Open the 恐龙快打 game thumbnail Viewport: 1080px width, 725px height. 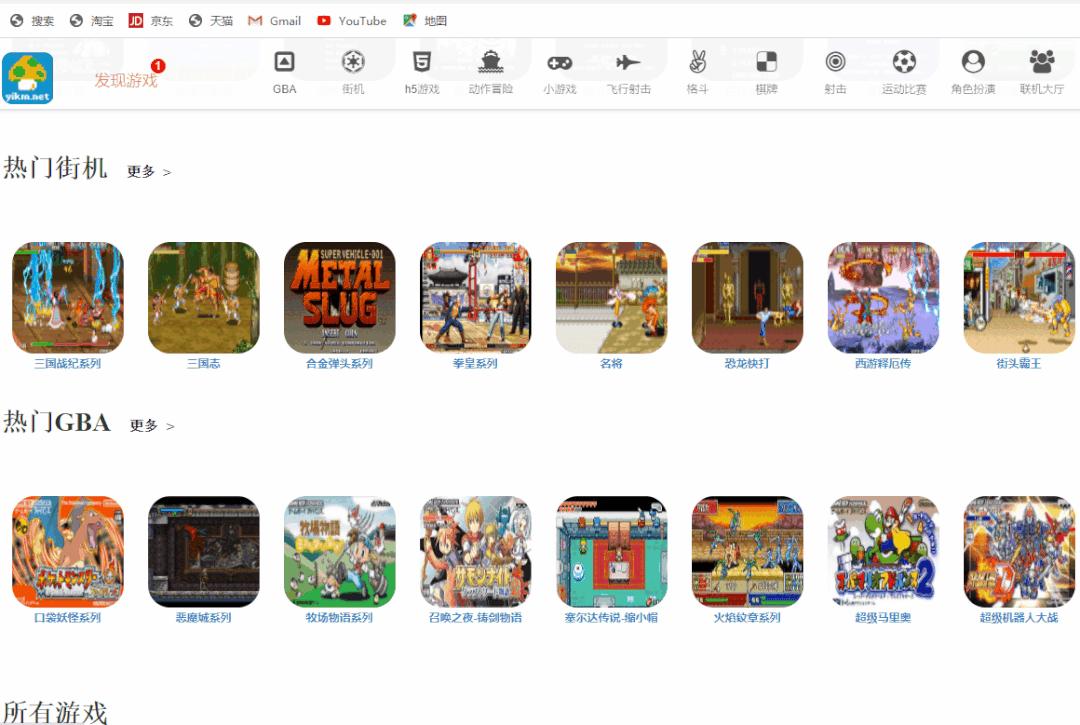[x=747, y=297]
